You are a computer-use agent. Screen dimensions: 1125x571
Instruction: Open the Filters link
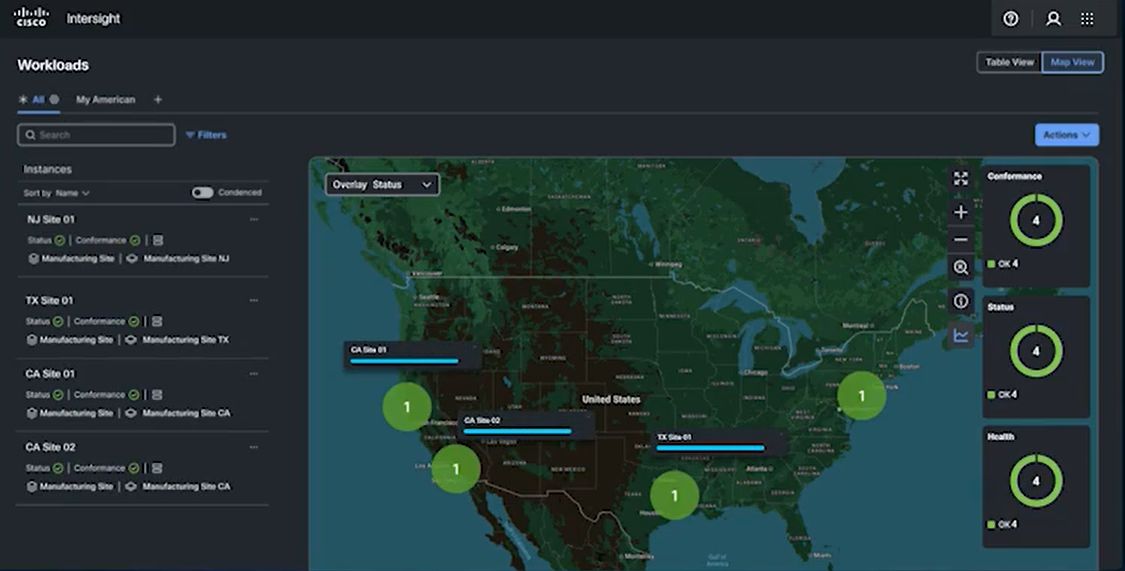click(206, 135)
